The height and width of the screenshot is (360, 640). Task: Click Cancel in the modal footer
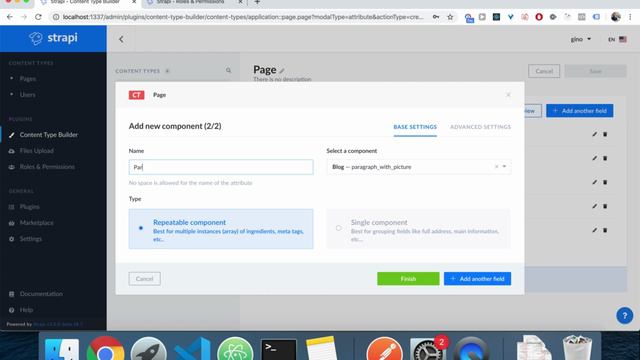144,279
